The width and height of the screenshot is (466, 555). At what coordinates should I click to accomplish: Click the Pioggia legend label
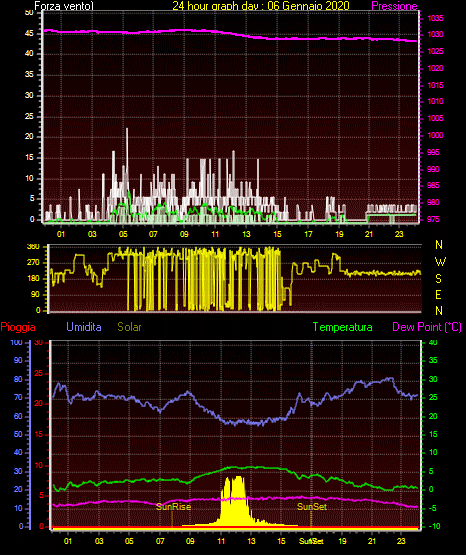pos(18,327)
